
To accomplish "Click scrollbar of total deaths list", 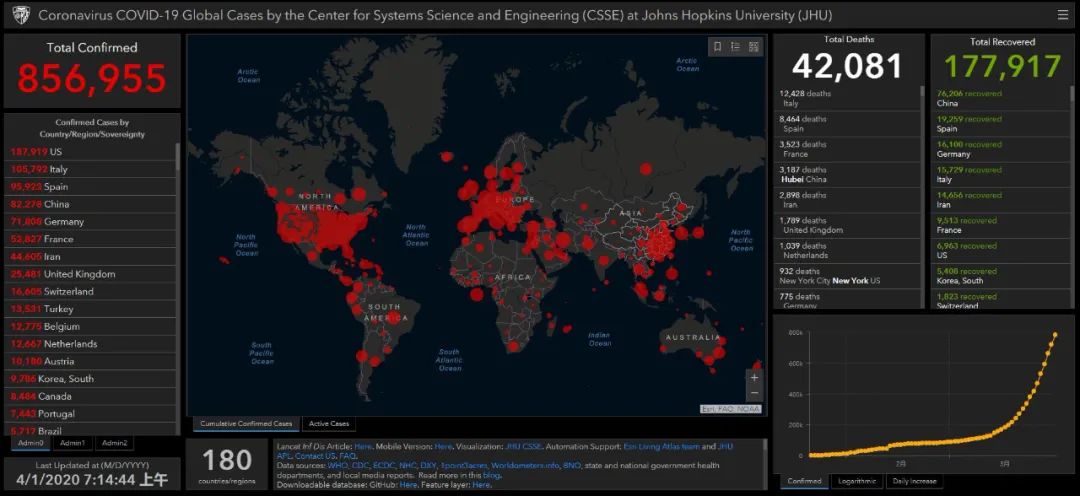I will click(x=922, y=90).
